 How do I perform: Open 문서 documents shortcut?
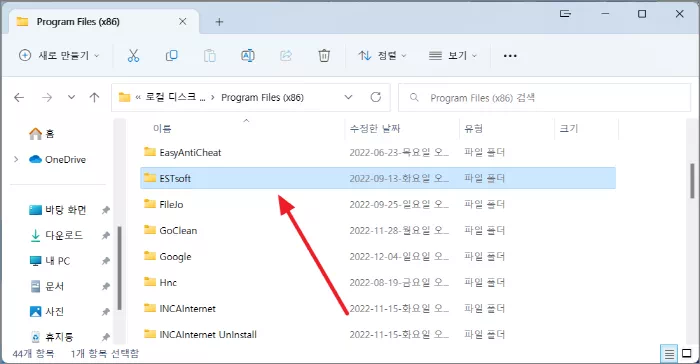pos(46,286)
